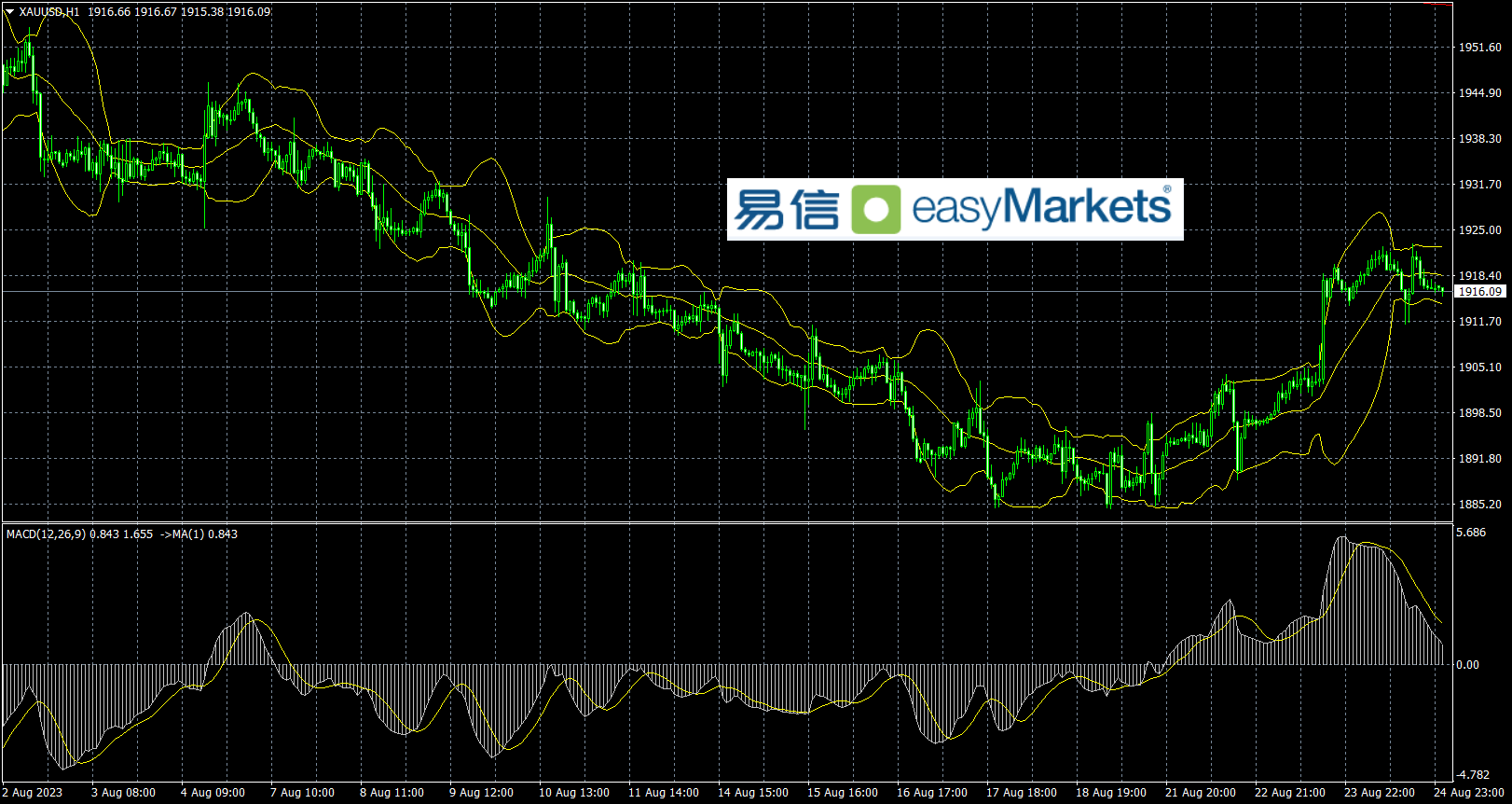
Task: Click the 1944.90 price axis label
Action: pyautogui.click(x=1479, y=93)
